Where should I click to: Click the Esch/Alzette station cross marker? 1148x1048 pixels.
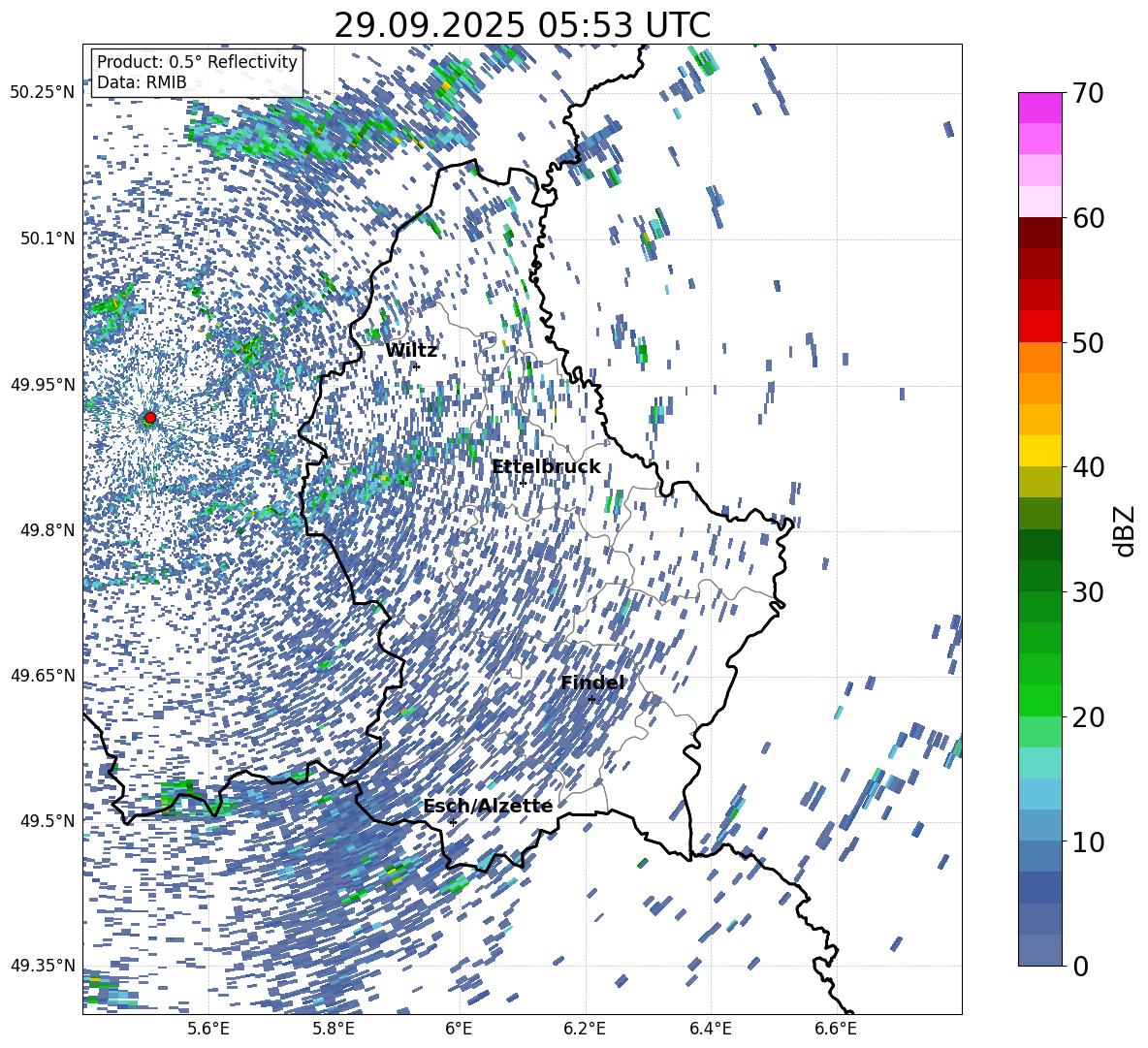453,822
